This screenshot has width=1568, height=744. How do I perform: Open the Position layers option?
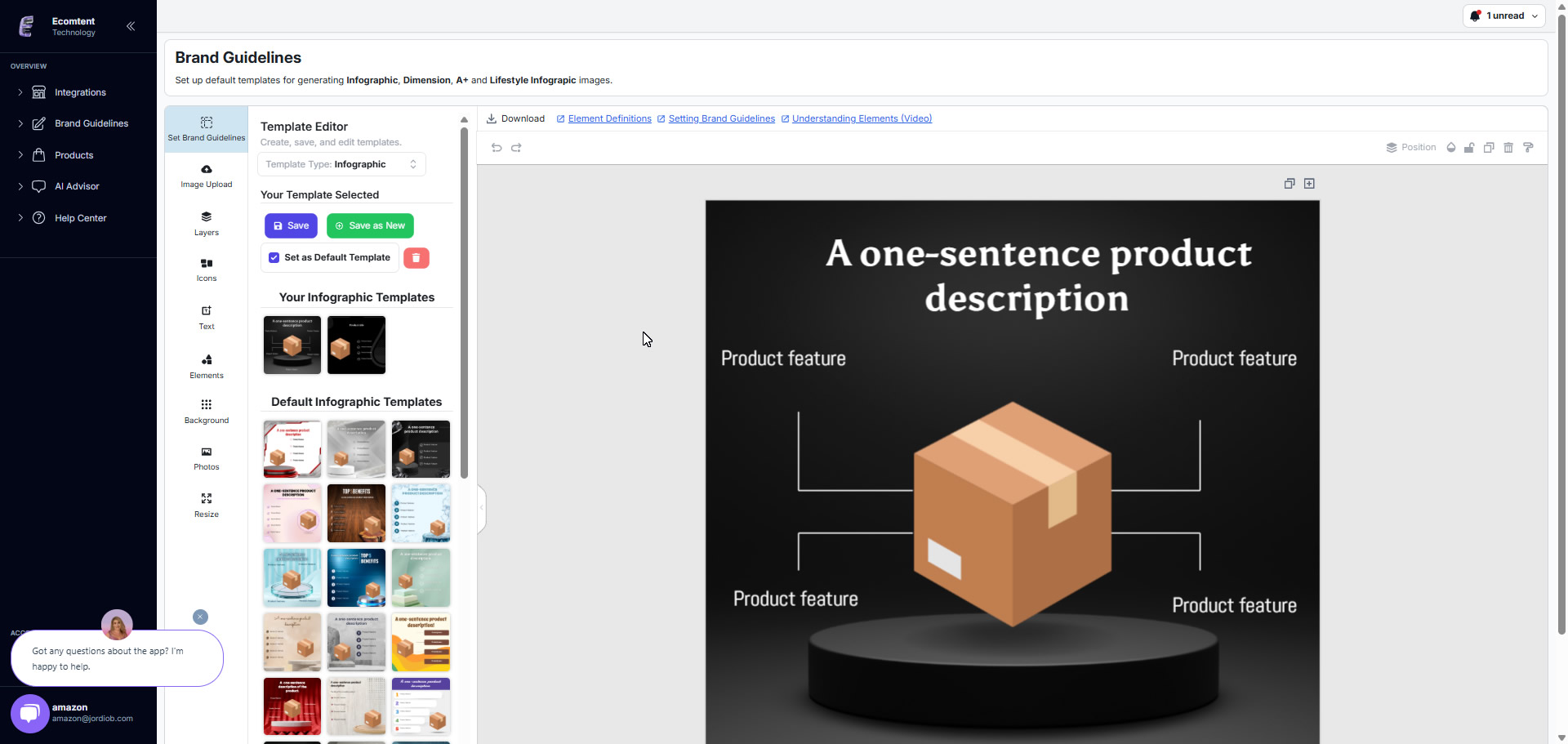tap(1410, 148)
